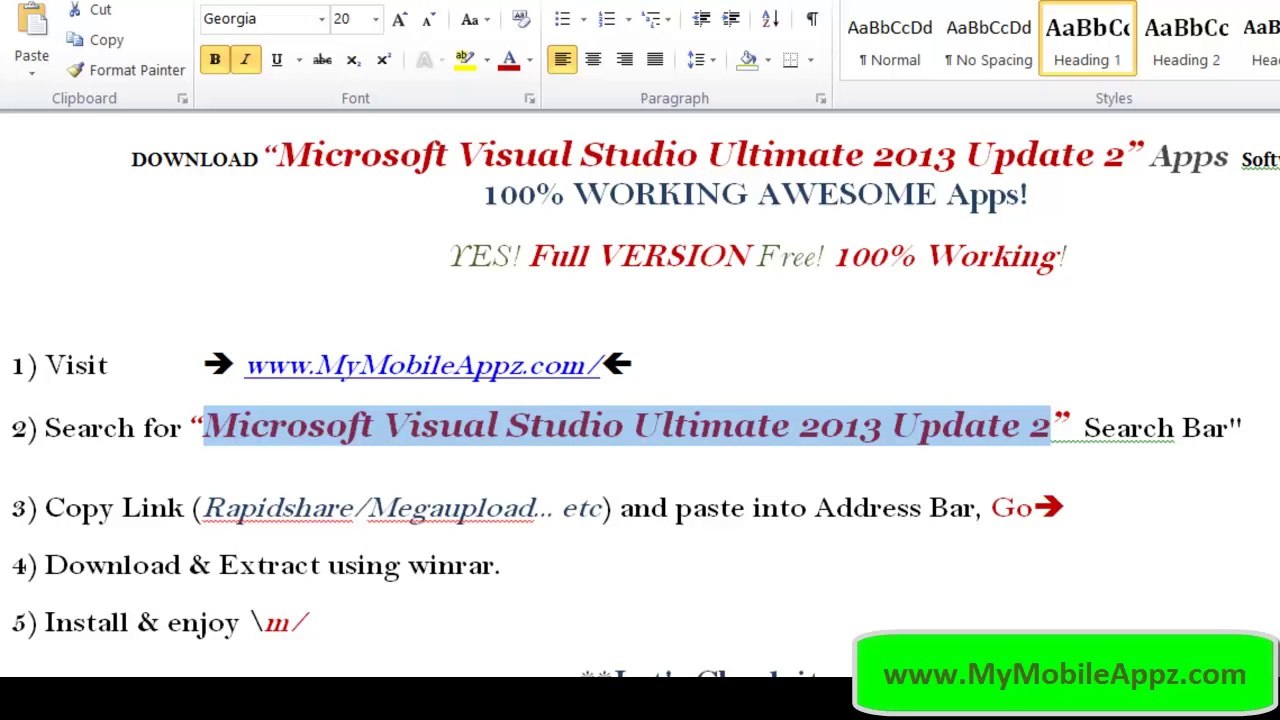This screenshot has width=1280, height=720.
Task: Apply the Normal style
Action: (x=890, y=40)
